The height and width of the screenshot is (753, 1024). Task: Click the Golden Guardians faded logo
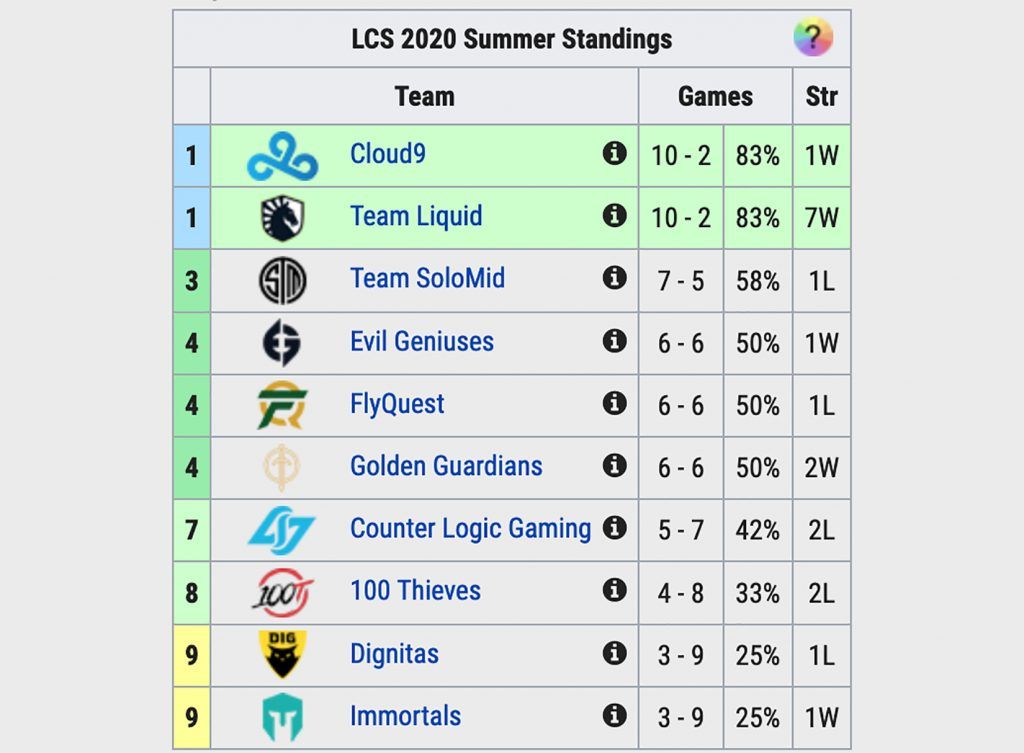(x=281, y=468)
